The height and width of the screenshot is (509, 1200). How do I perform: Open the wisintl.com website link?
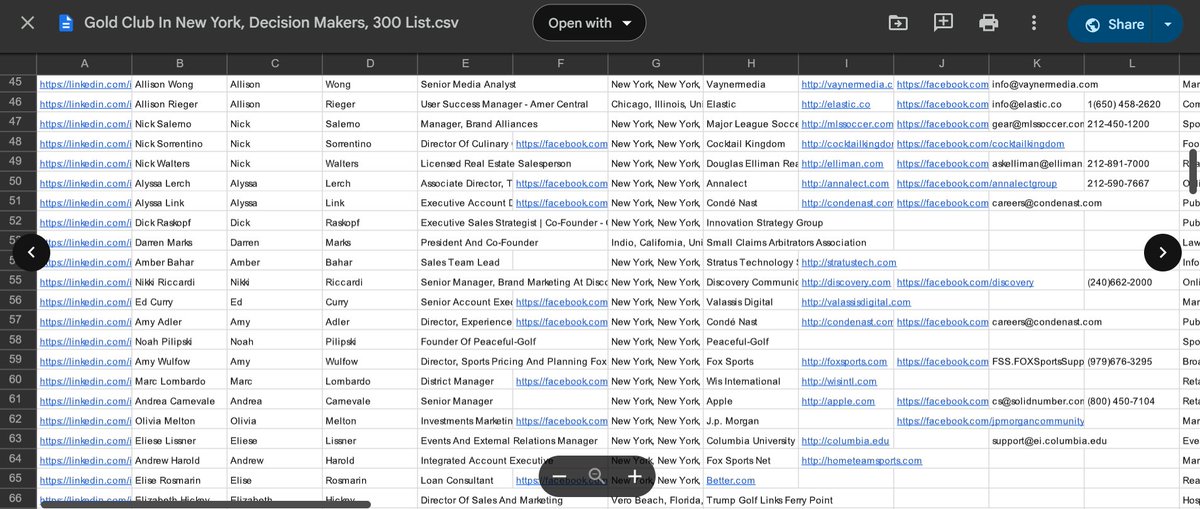tap(838, 381)
